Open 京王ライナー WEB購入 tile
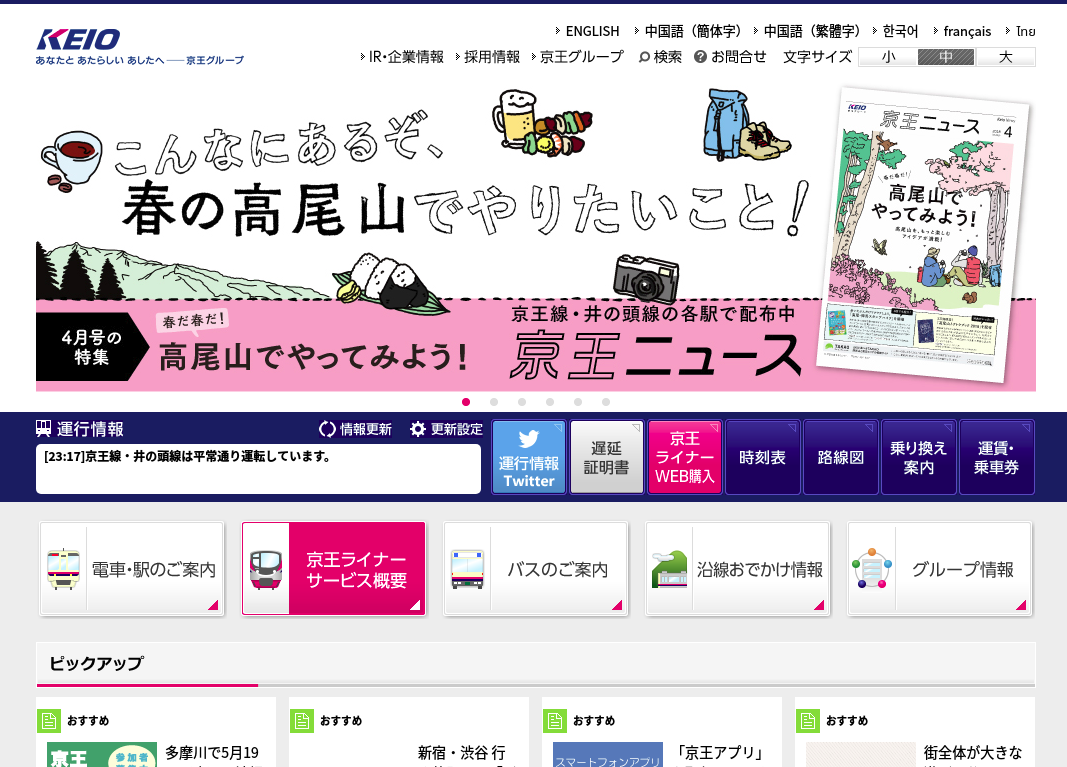This screenshot has height=767, width=1067. 685,457
